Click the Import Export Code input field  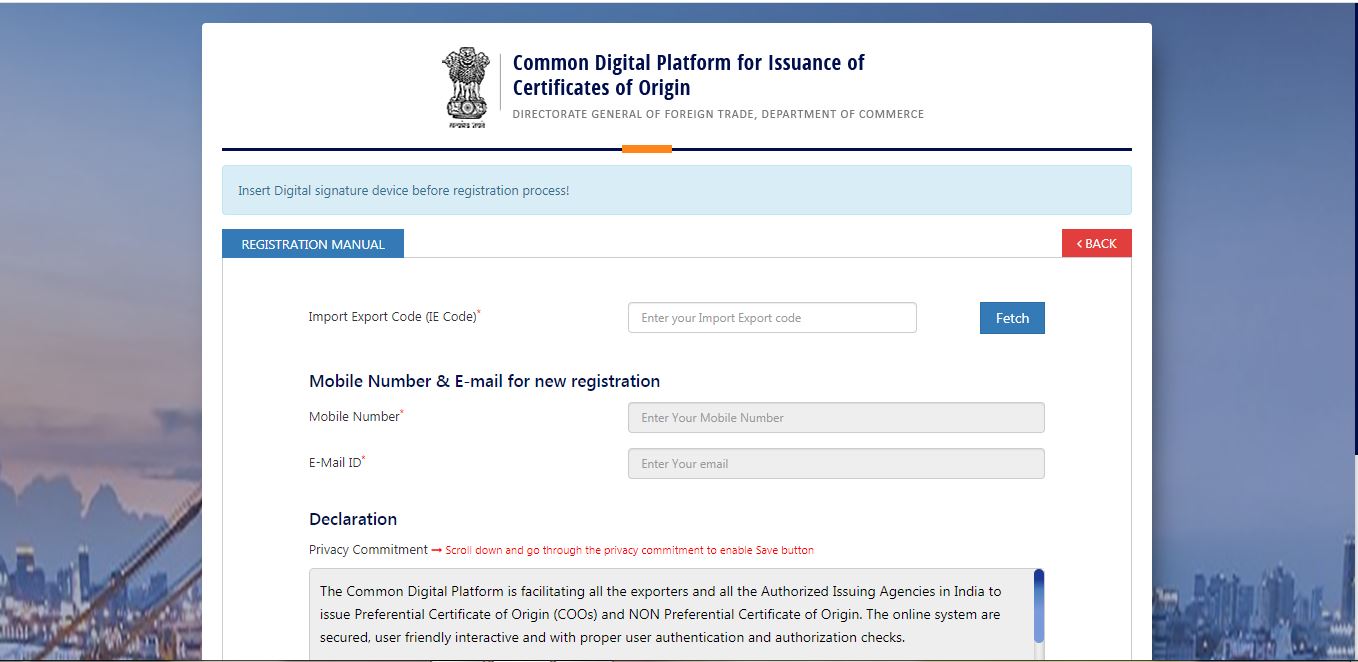[771, 317]
